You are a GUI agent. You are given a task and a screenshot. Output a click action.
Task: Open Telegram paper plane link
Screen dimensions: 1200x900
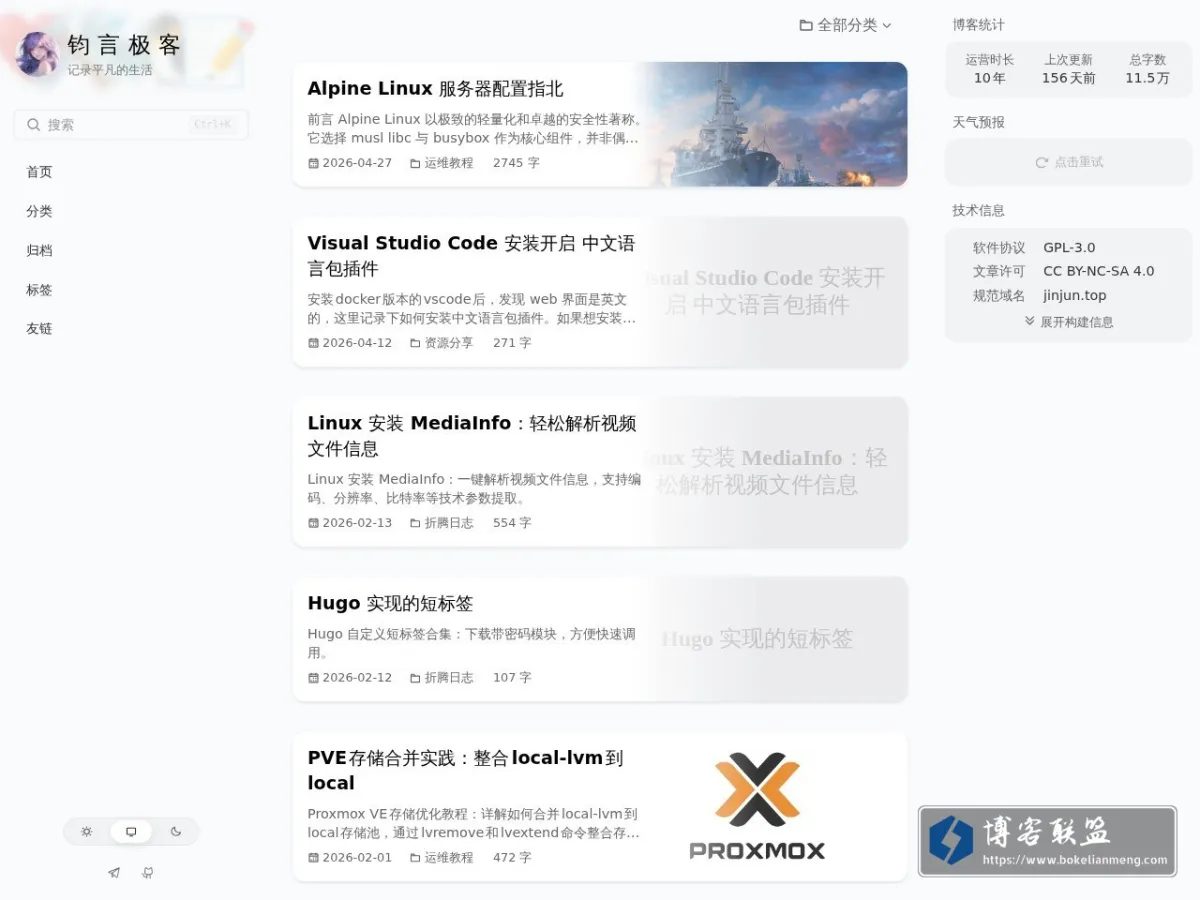pos(114,873)
